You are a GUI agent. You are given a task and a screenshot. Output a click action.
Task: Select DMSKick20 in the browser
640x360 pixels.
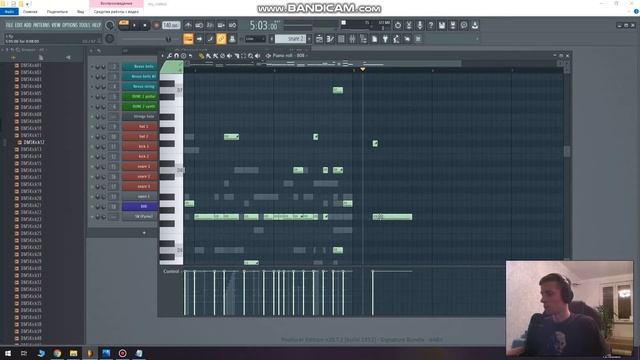pos(31,198)
